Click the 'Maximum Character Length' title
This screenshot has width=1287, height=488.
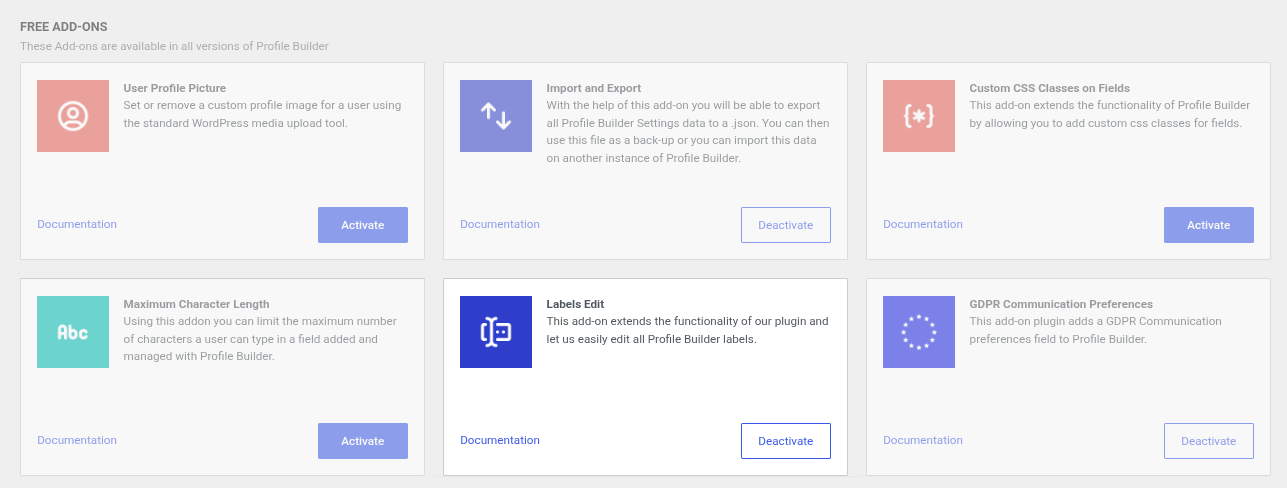tap(197, 304)
